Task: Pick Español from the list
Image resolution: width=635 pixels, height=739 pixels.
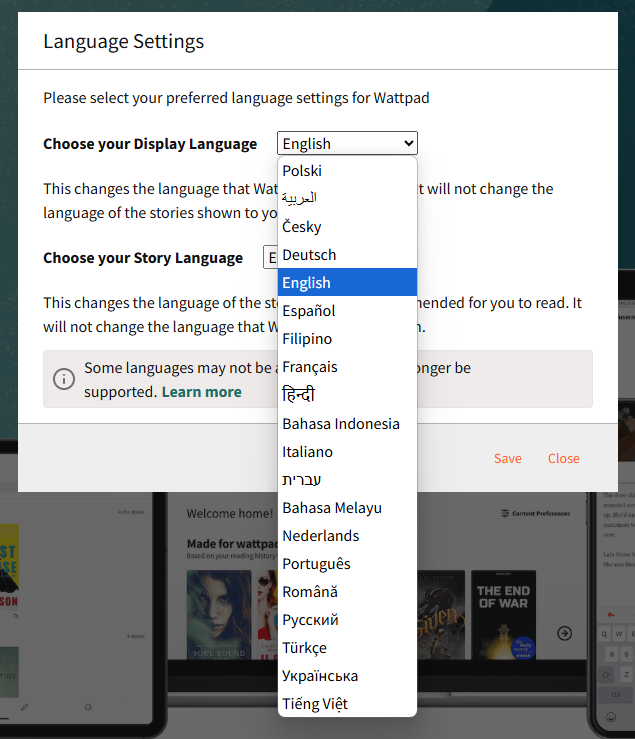Action: [347, 311]
